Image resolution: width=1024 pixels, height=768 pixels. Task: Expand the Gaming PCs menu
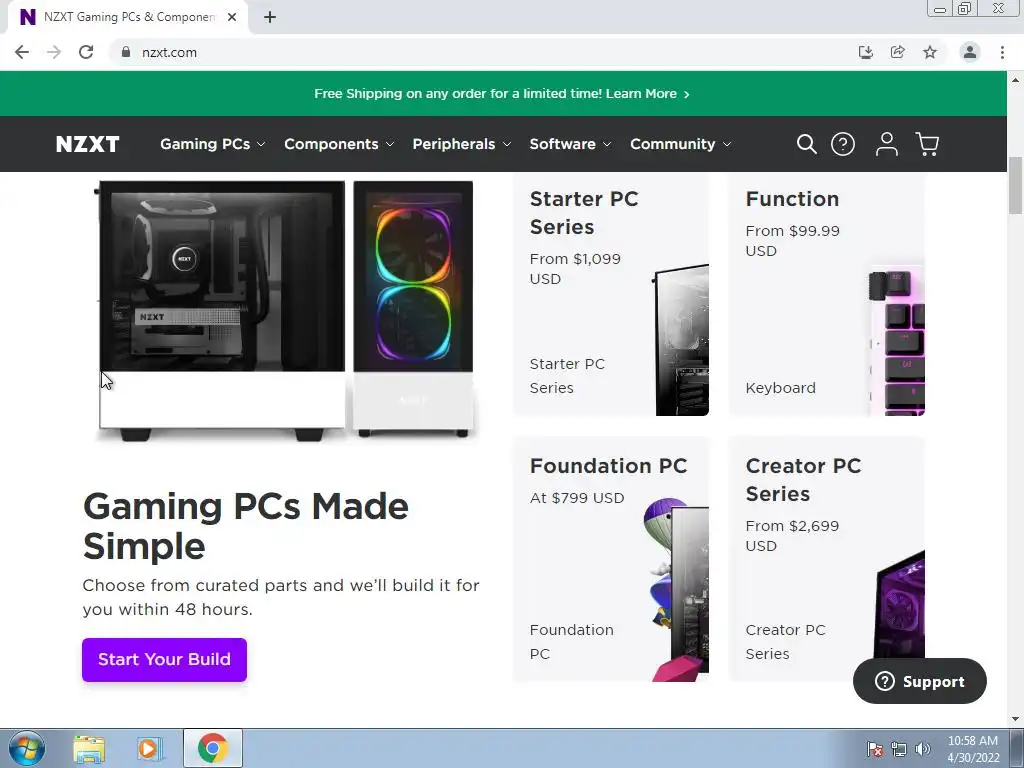coord(213,144)
